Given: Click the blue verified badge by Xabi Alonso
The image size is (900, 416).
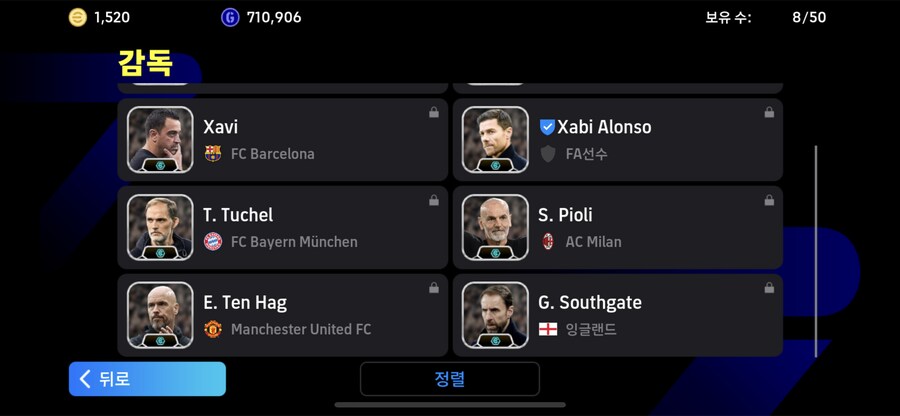Looking at the screenshot, I should [547, 127].
